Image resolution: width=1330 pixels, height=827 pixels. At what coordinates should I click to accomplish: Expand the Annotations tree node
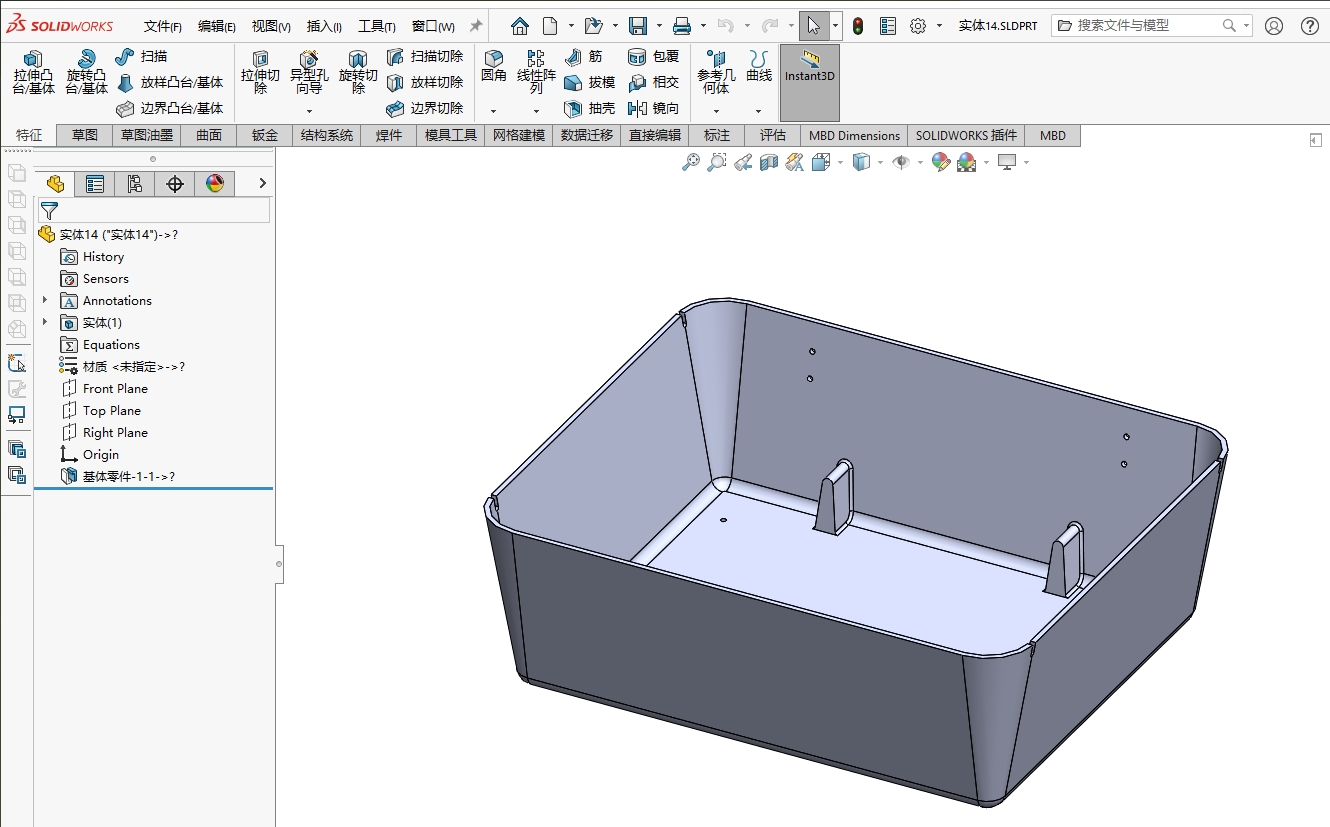pos(45,300)
